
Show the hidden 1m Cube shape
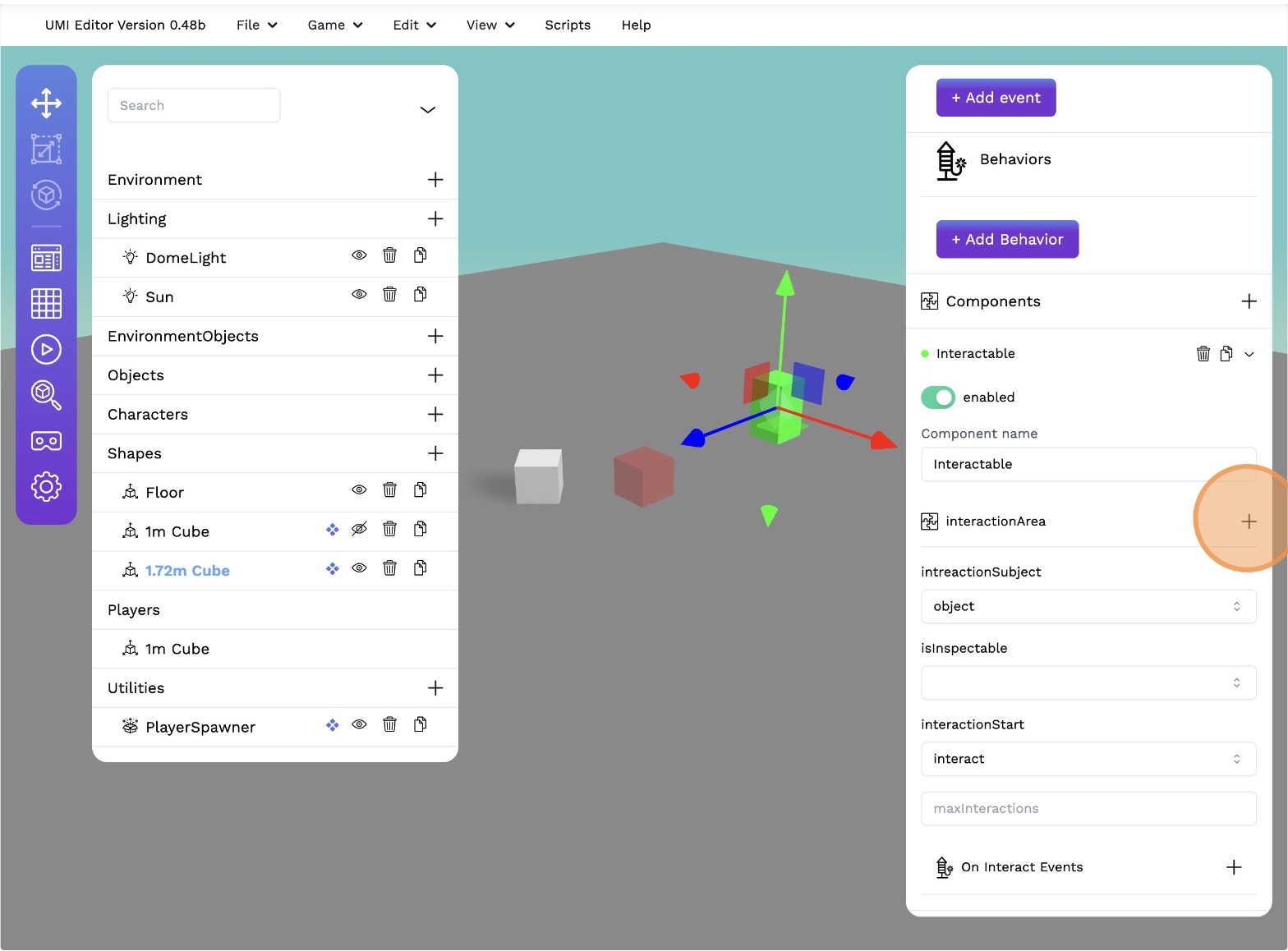(x=359, y=530)
